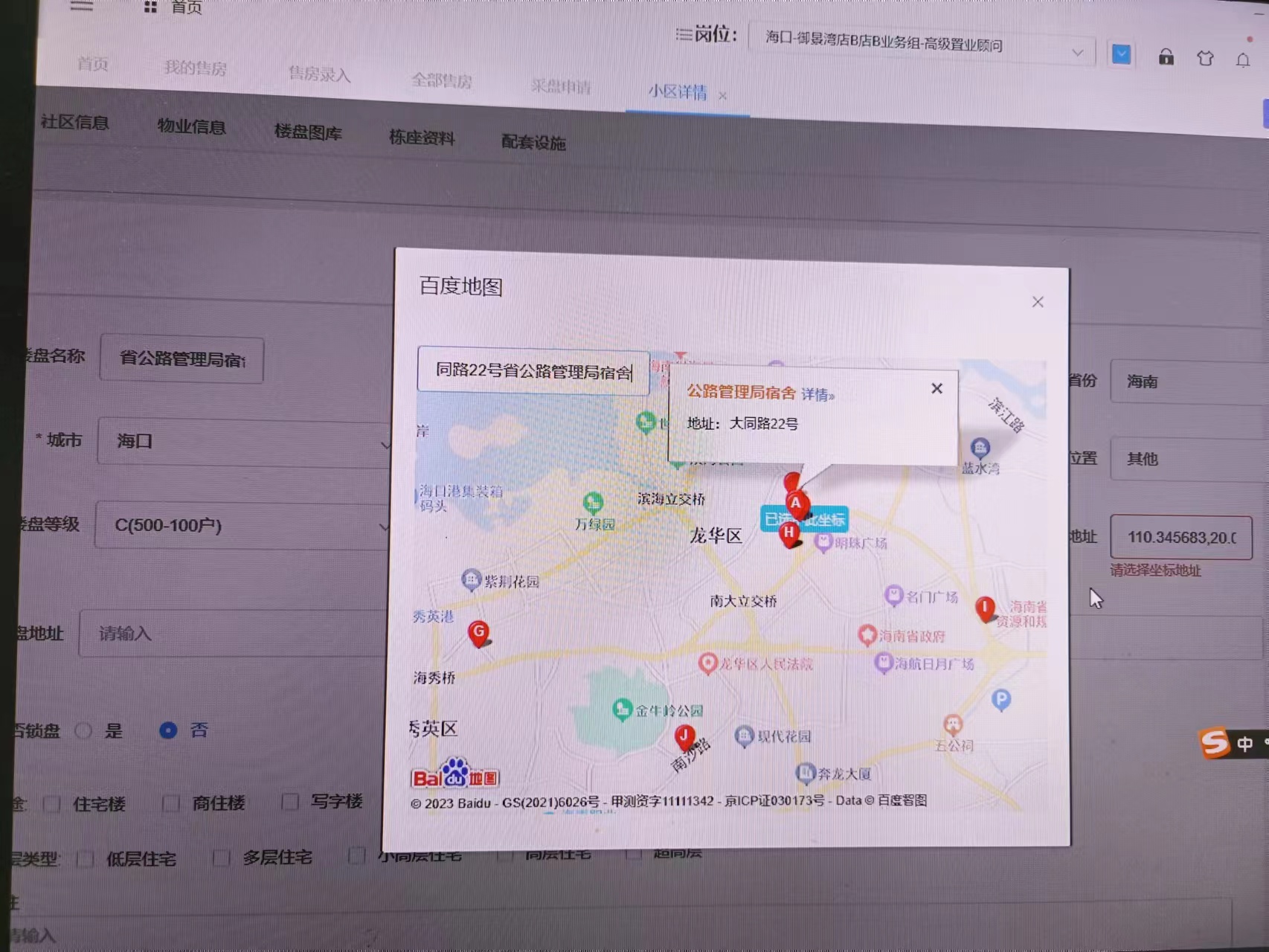Click the blue 已选此坐标 label
1269x952 pixels.
pos(805,519)
